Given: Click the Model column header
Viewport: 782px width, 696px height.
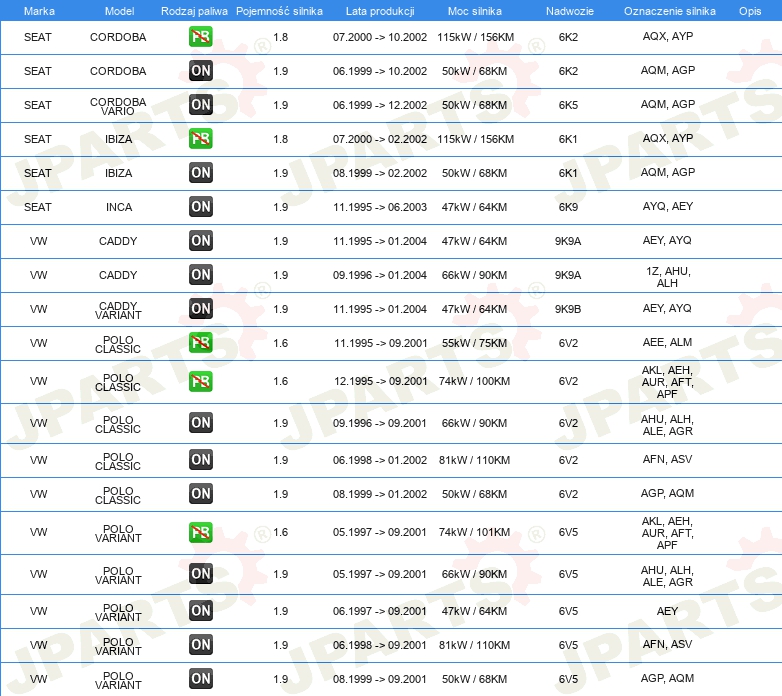Looking at the screenshot, I should click(x=119, y=11).
